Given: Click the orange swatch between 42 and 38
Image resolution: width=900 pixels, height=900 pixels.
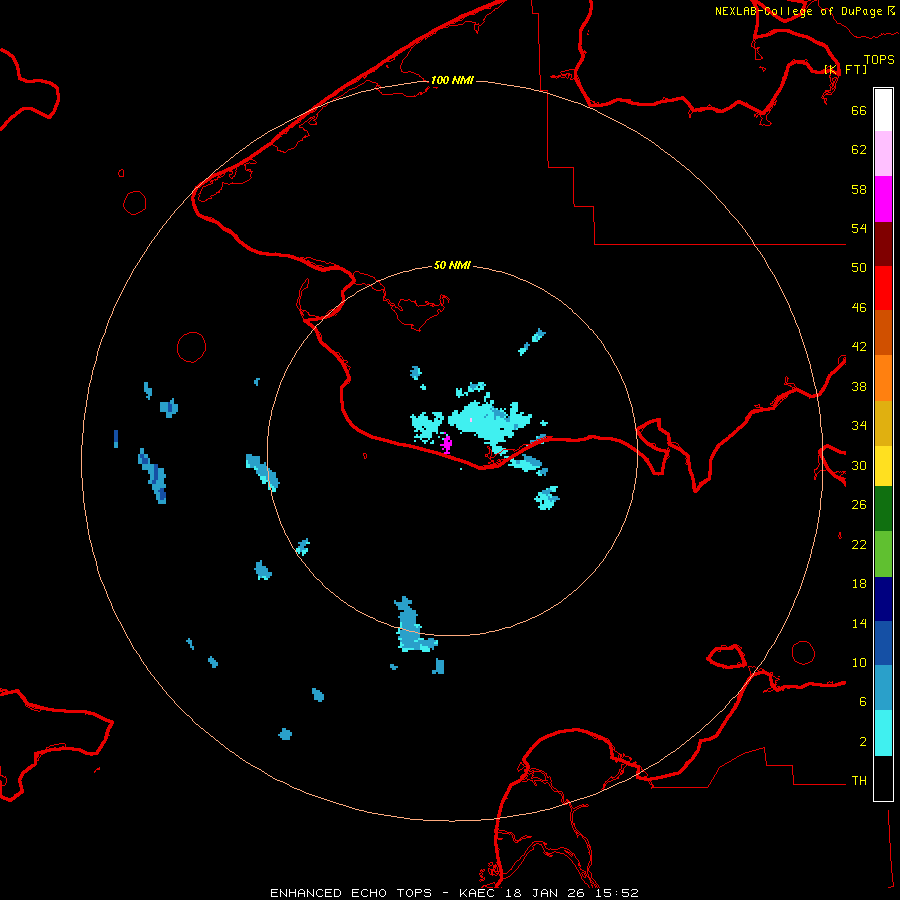Looking at the screenshot, I should (x=883, y=378).
